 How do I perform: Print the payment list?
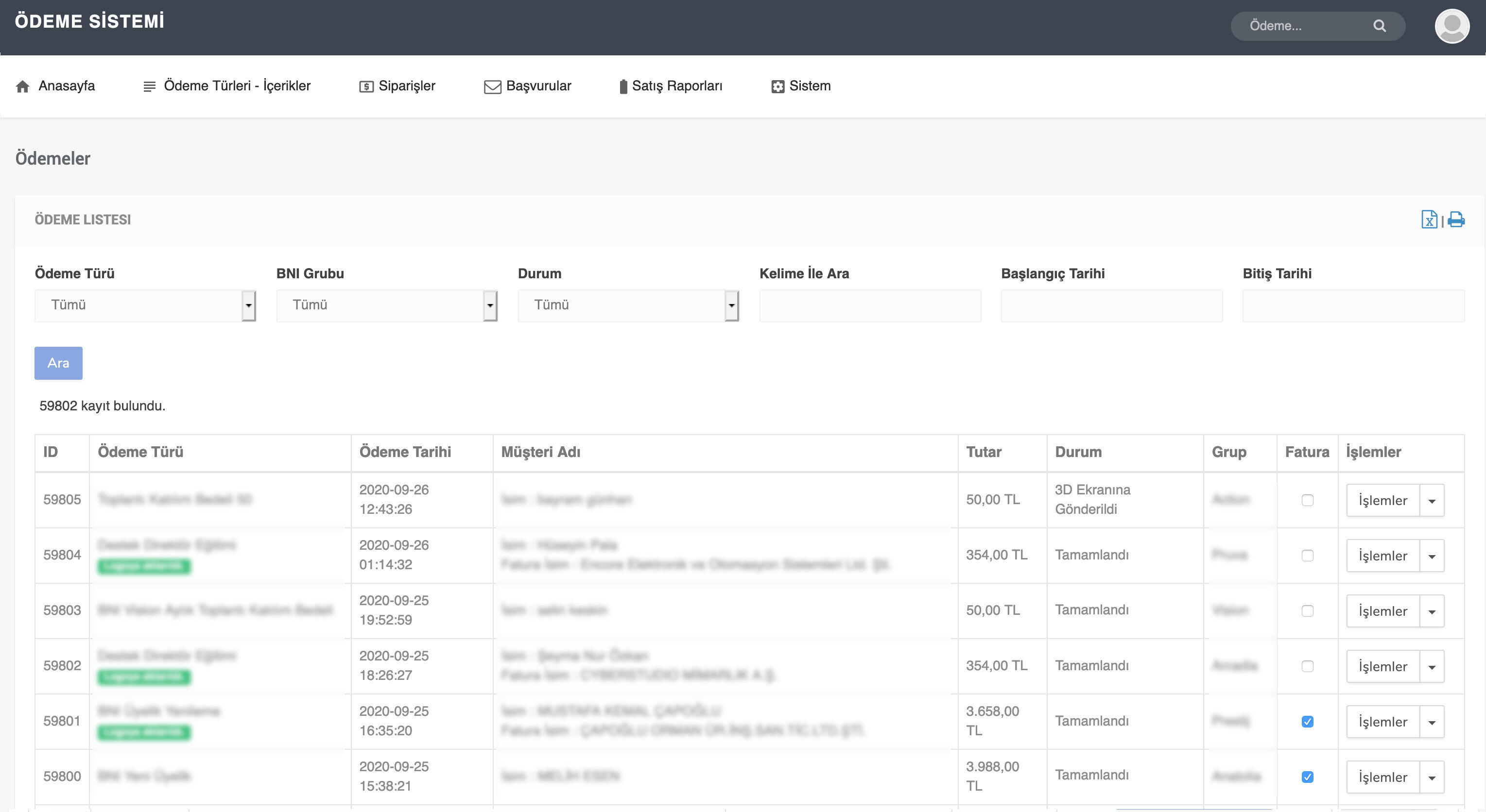(1456, 219)
